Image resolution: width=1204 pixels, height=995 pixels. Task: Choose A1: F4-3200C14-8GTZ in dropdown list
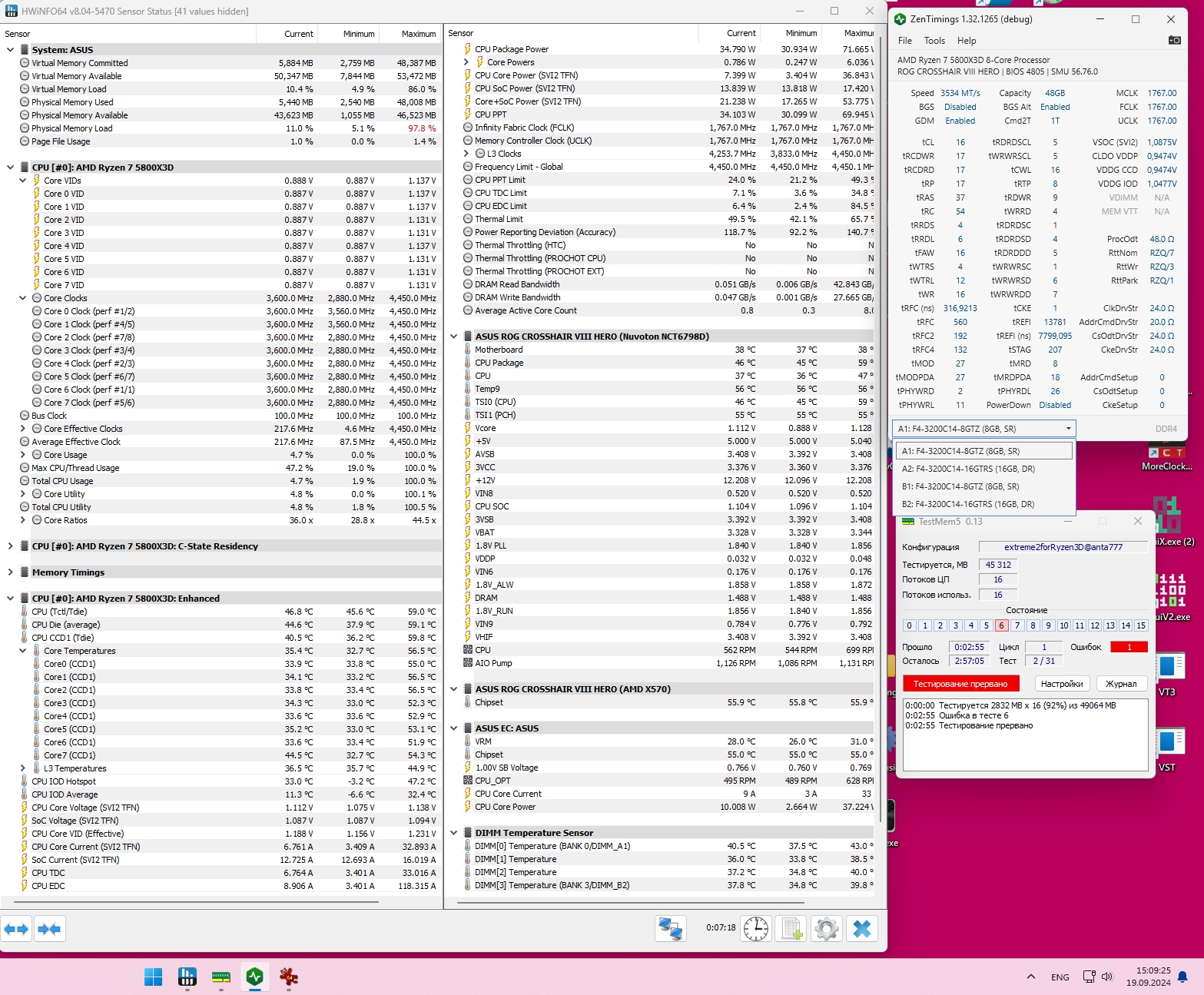[983, 451]
